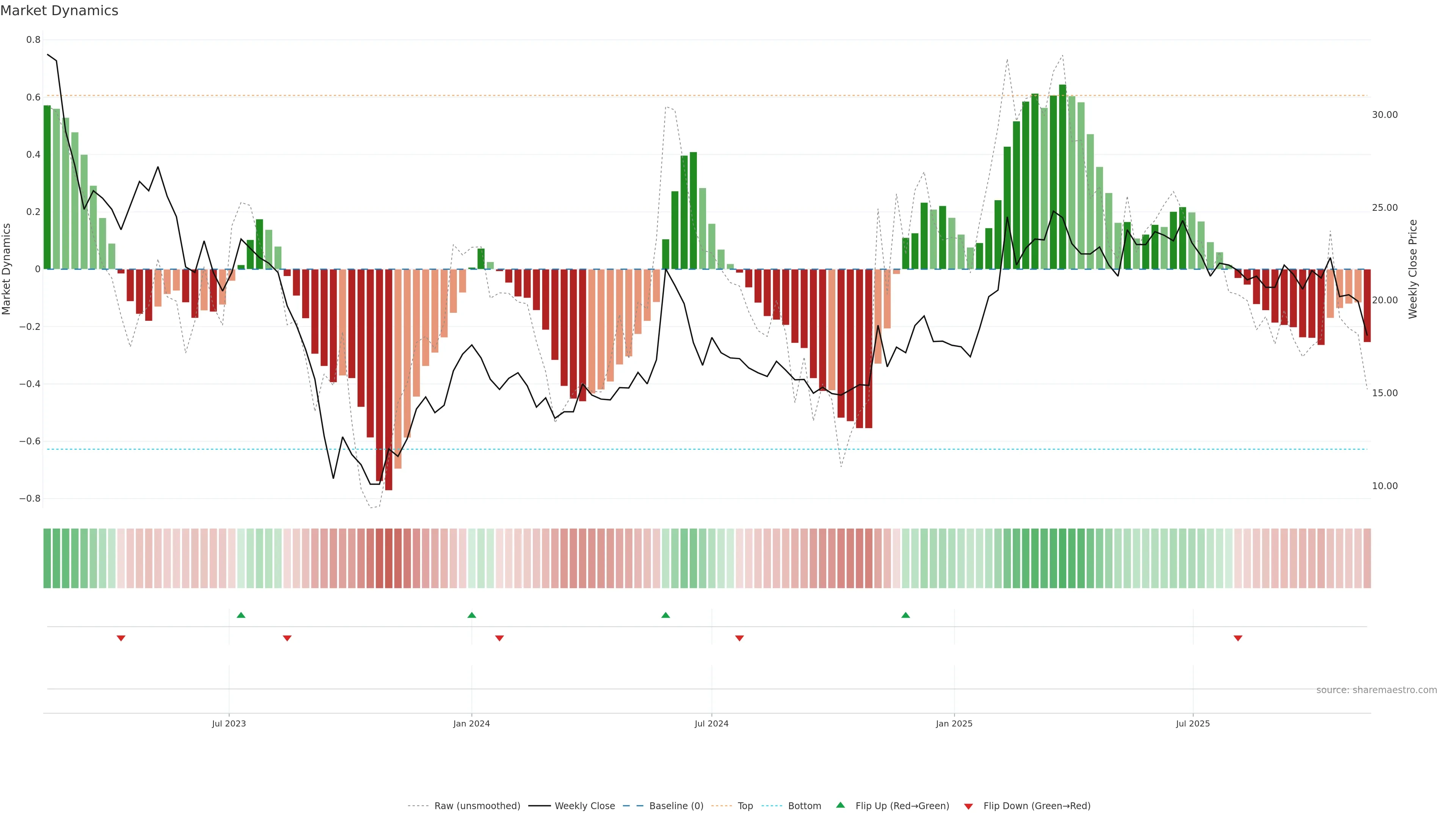
Task: Click the red Flip Down triangle just after Jul 2024
Action: 739,638
